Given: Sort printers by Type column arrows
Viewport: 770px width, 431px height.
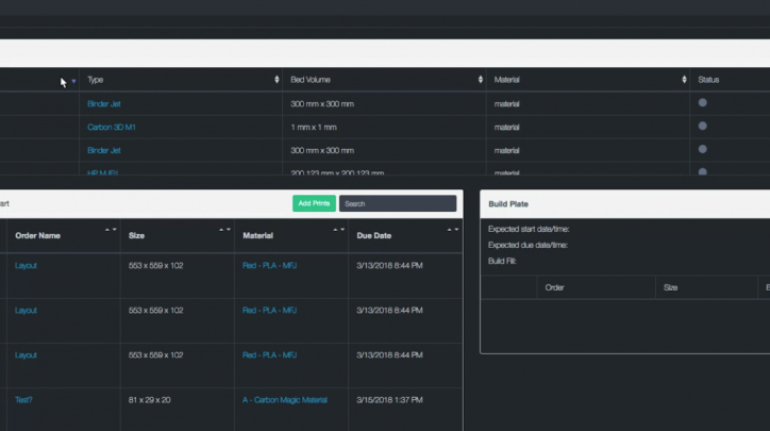Looking at the screenshot, I should coord(276,80).
